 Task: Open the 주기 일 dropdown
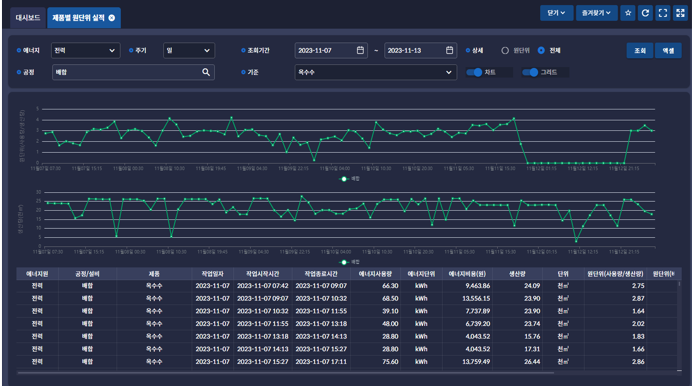(x=189, y=50)
